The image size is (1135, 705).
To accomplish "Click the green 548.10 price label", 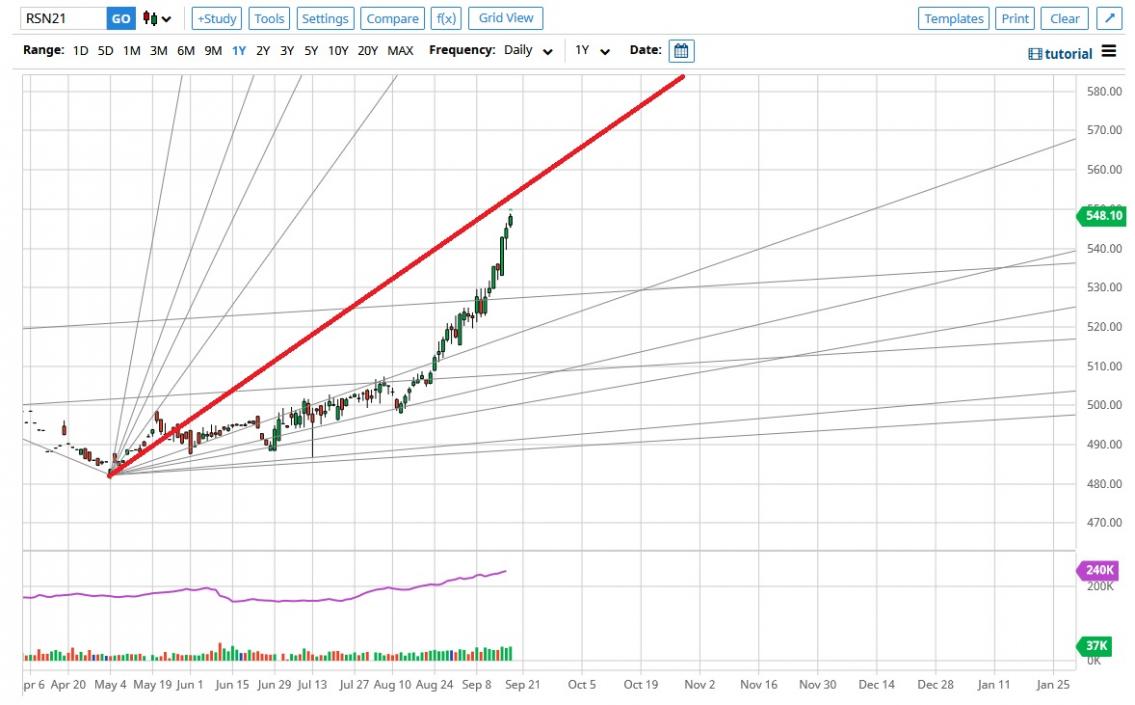I will click(1102, 216).
